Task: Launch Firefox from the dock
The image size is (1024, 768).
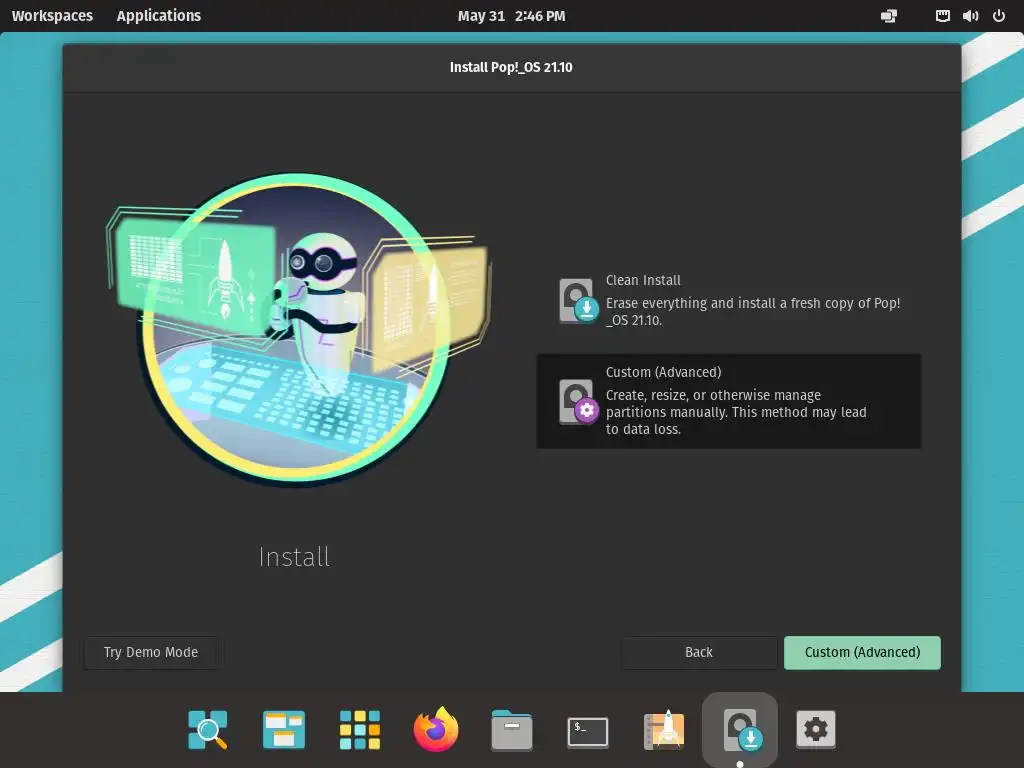Action: [436, 729]
